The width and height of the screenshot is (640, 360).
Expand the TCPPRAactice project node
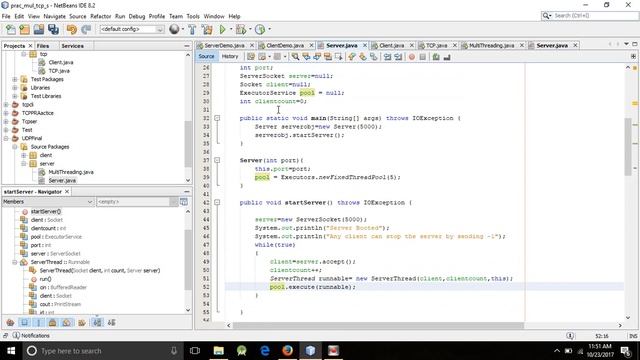(x=6, y=113)
